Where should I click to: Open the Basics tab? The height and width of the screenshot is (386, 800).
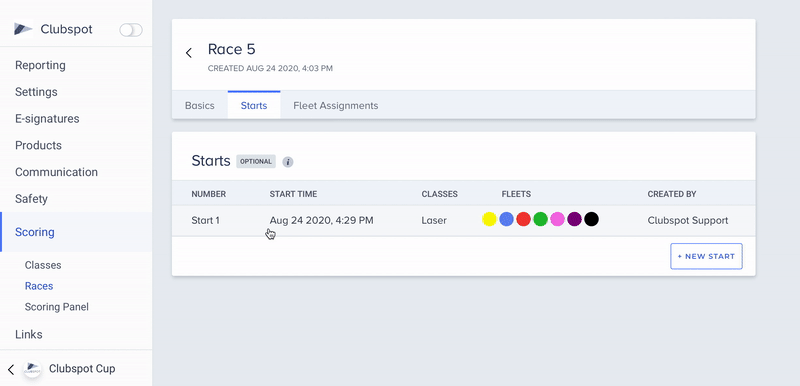click(x=199, y=106)
